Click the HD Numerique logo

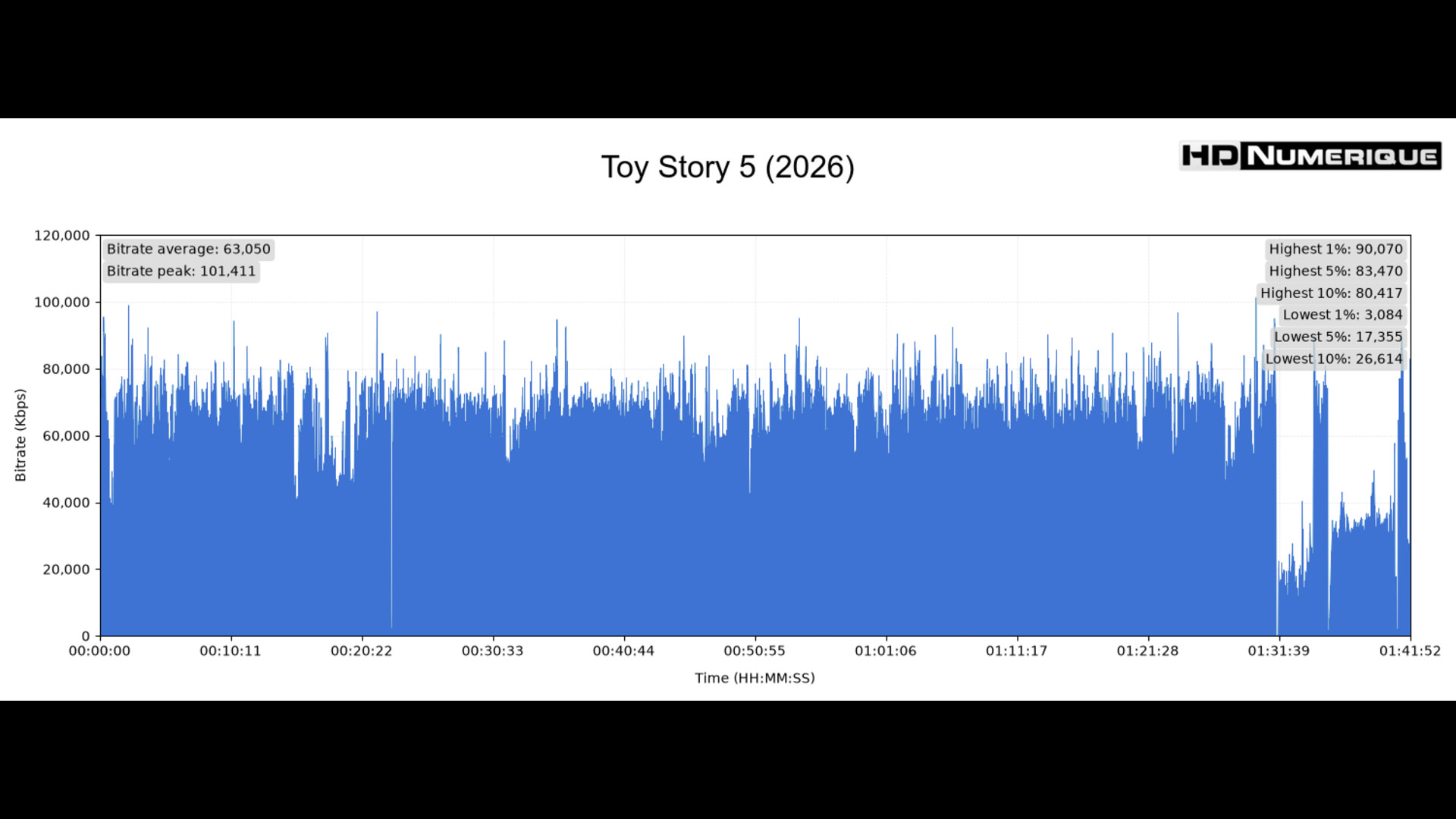pyautogui.click(x=1310, y=156)
